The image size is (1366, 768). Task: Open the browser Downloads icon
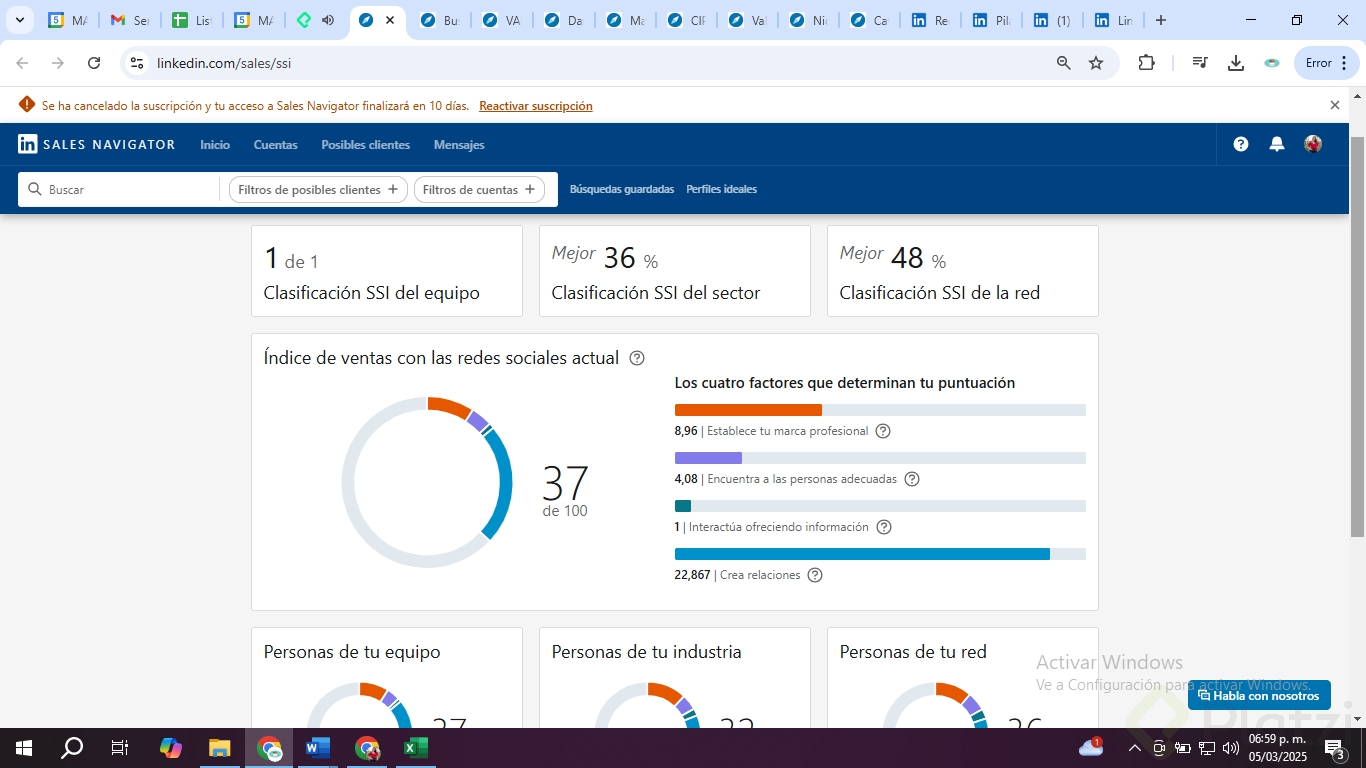pos(1236,63)
